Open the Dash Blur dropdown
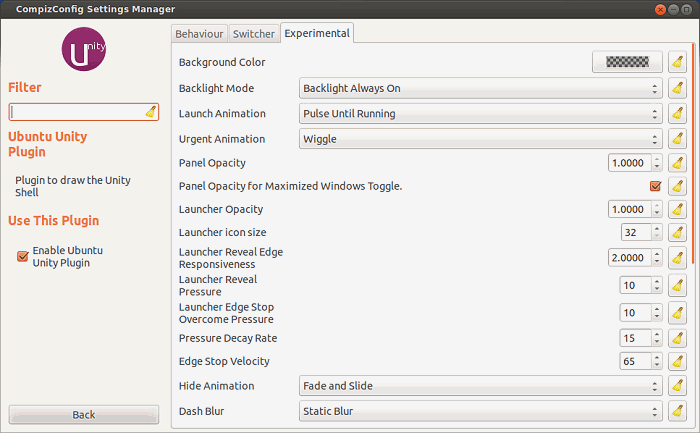The width and height of the screenshot is (700, 433). [480, 411]
